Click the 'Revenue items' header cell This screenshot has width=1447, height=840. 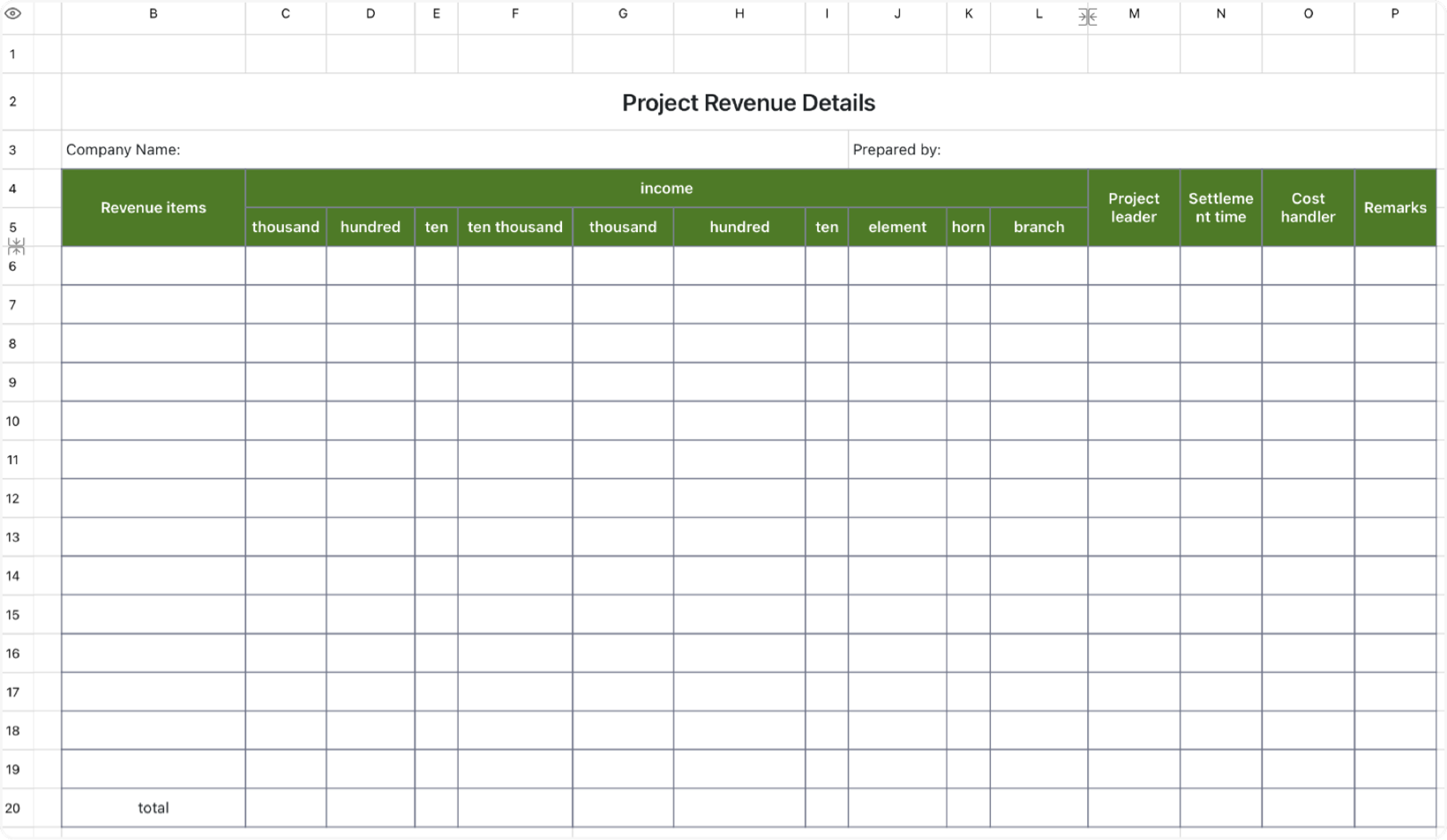click(x=154, y=207)
